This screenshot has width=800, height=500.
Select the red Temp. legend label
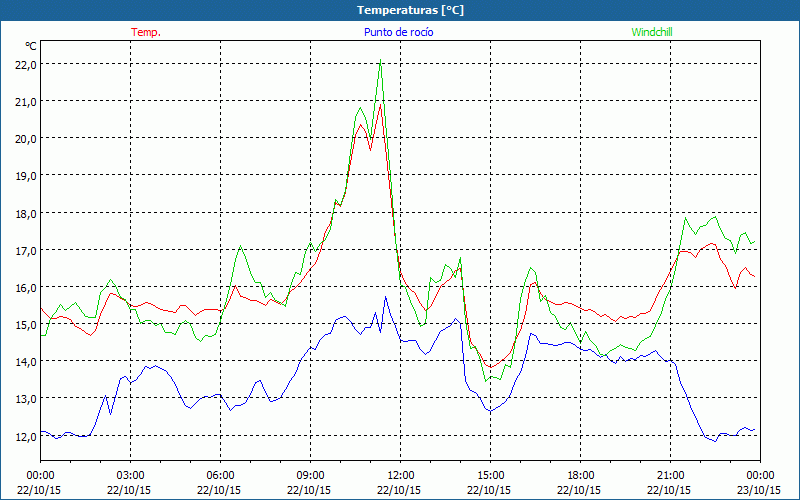tap(146, 32)
